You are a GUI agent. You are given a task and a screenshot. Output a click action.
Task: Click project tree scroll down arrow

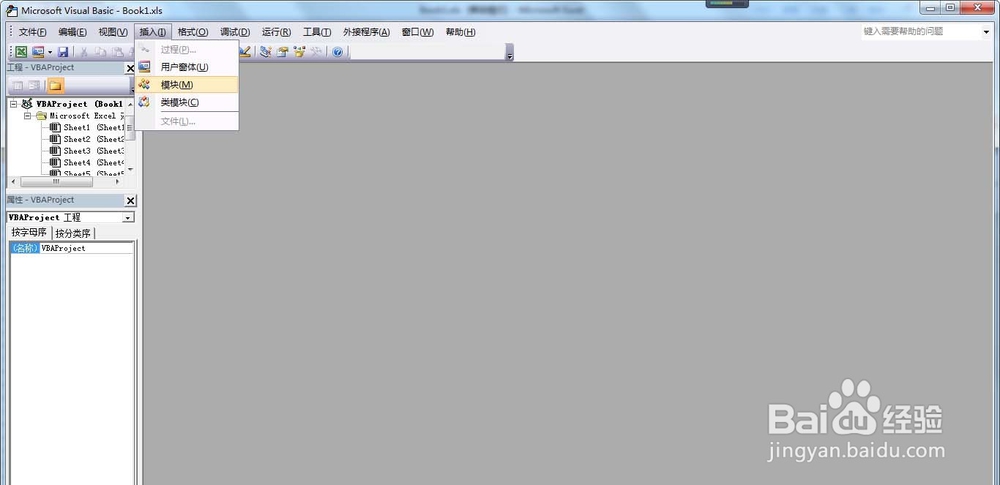(130, 169)
